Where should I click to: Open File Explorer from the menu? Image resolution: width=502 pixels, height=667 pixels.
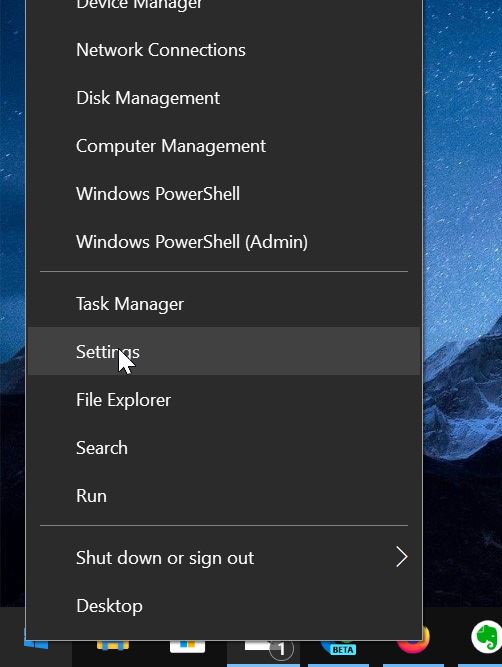[224, 400]
